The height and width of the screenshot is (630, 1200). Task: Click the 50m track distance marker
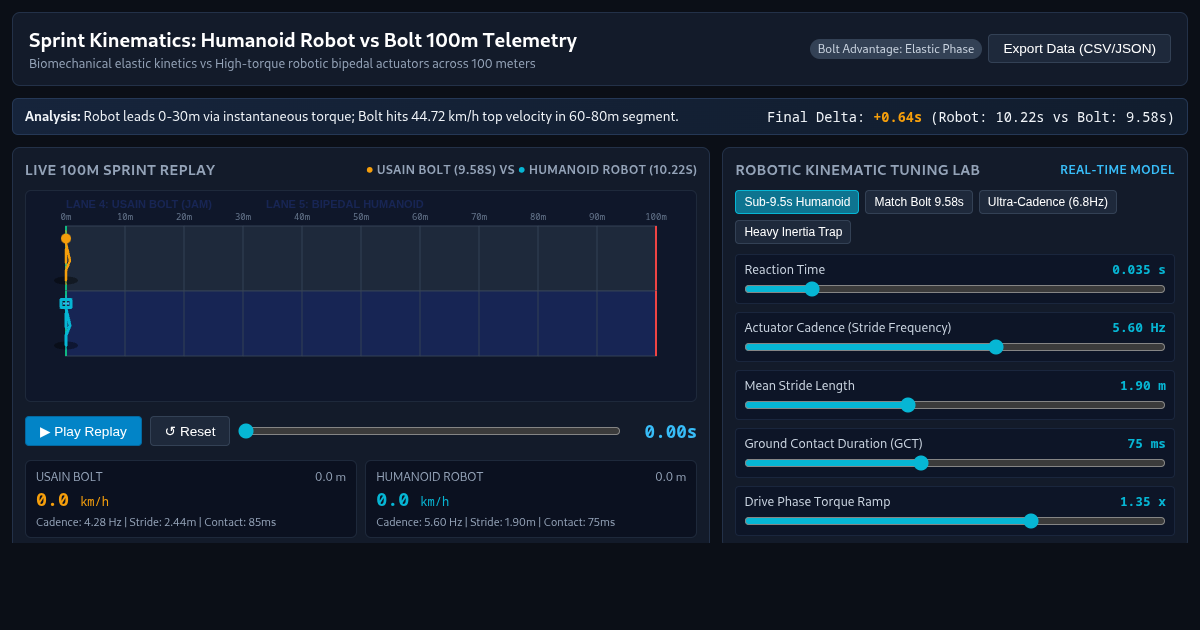click(361, 217)
